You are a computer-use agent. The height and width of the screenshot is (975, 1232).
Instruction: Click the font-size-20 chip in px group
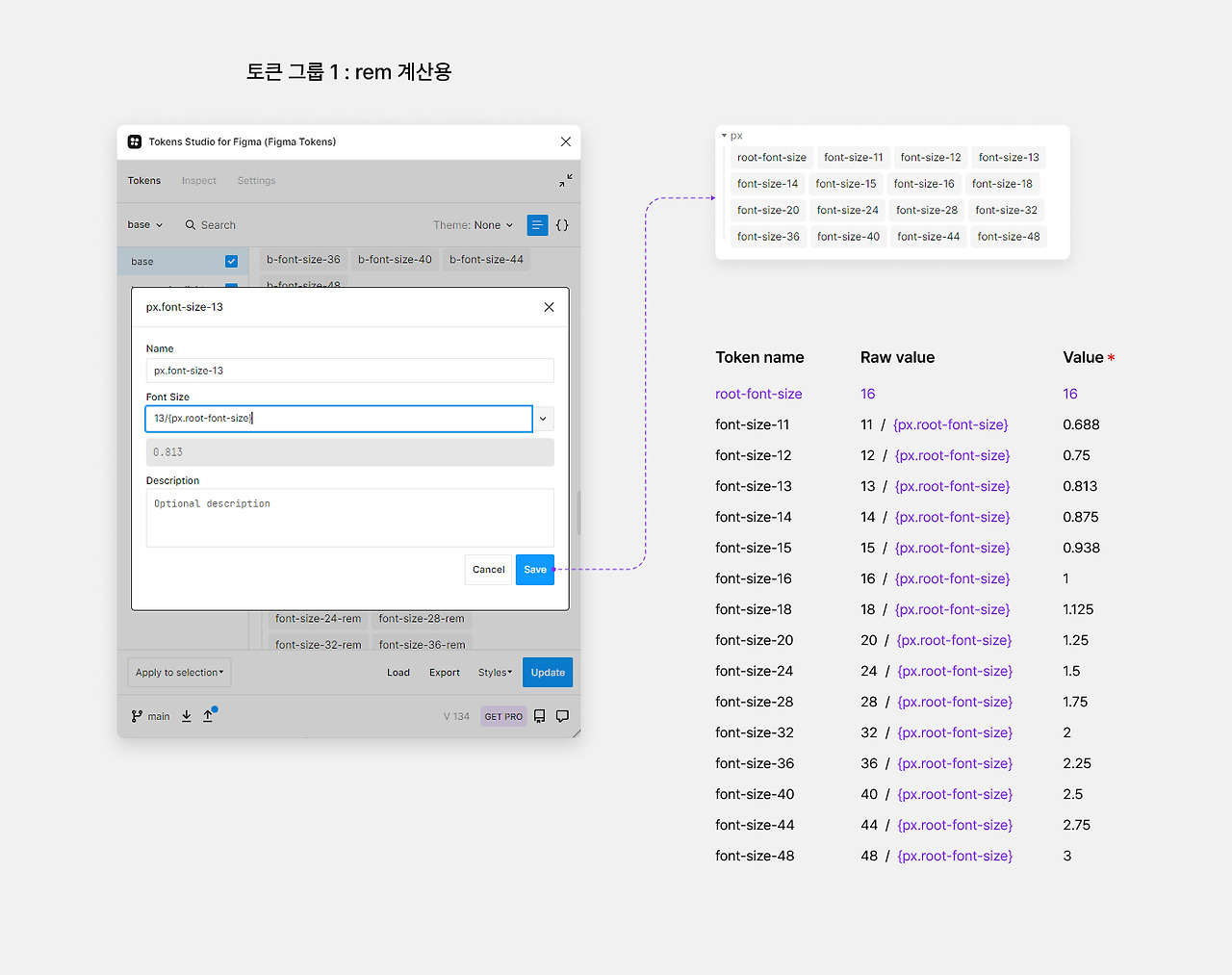tap(768, 210)
